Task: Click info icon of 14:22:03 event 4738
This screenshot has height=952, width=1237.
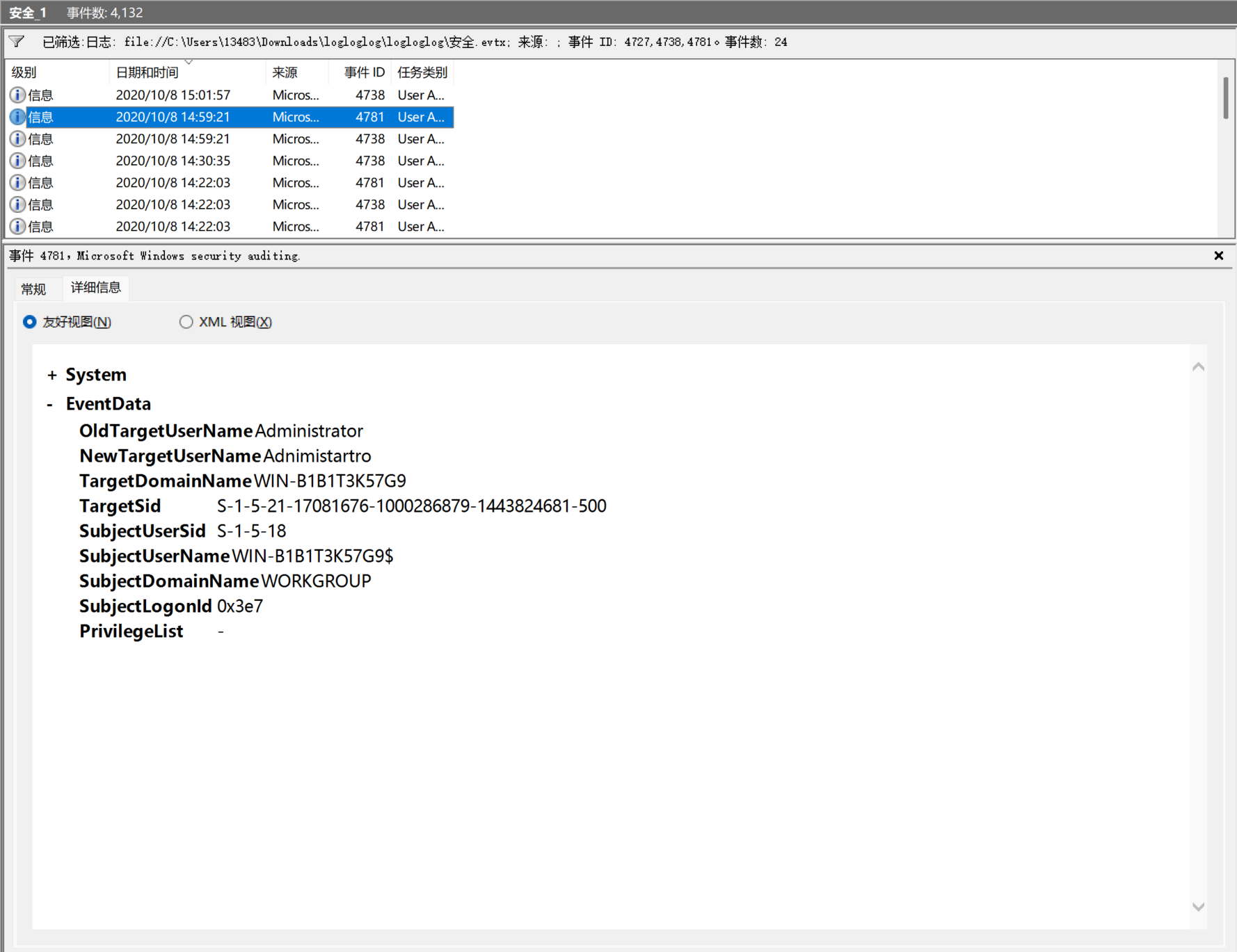Action: coord(17,204)
